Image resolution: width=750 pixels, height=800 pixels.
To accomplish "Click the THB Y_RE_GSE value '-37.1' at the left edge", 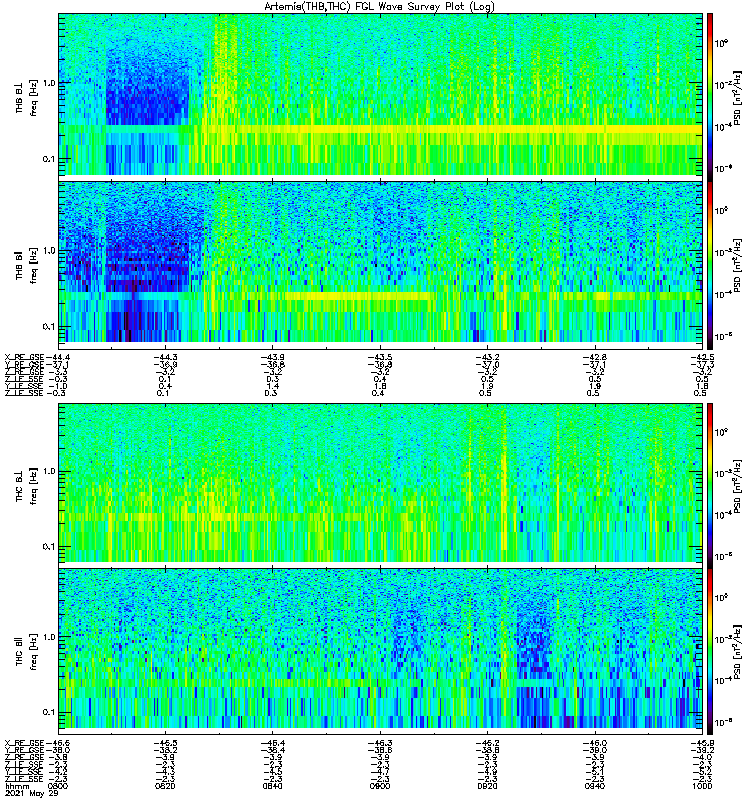I will click(x=57, y=364).
